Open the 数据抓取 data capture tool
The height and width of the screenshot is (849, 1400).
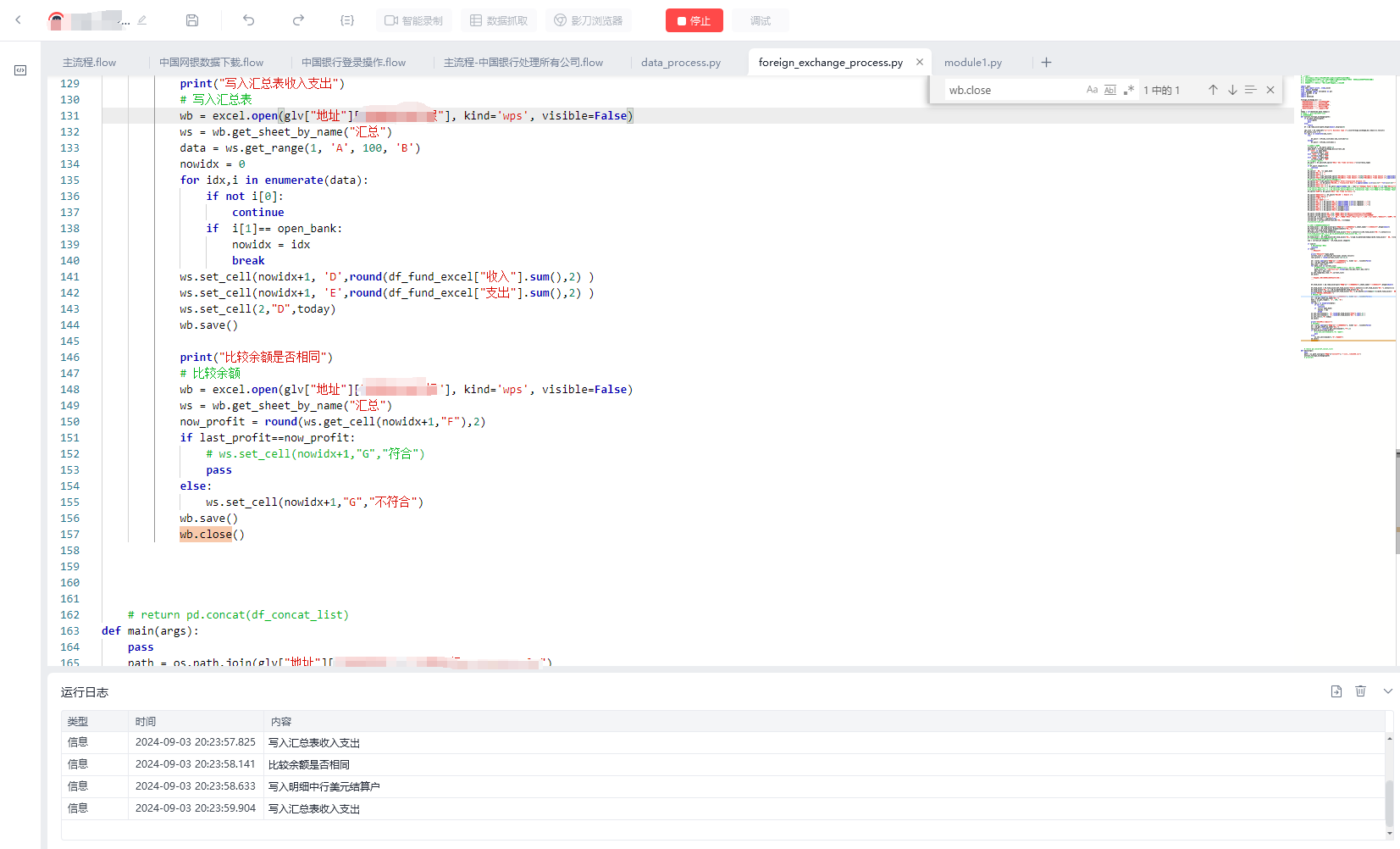click(499, 20)
